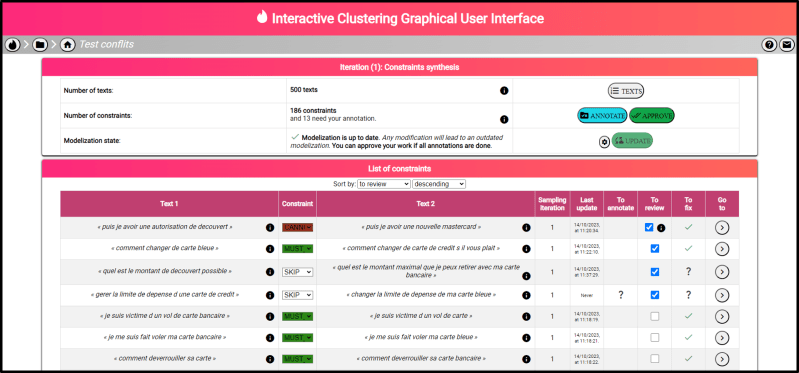This screenshot has width=799, height=373.
Task: Uncheck To review for 'comment changer de carte bleue' row
Action: coord(655,249)
